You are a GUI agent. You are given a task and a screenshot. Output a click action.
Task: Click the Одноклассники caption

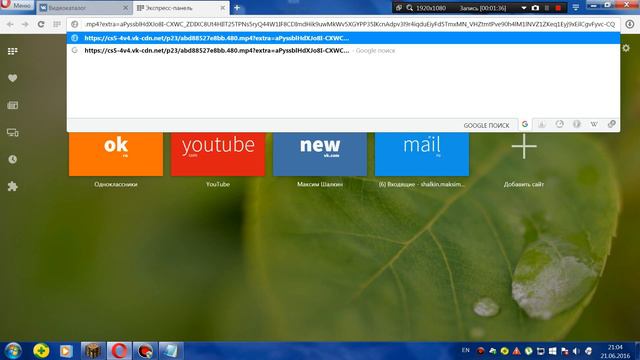(x=116, y=184)
